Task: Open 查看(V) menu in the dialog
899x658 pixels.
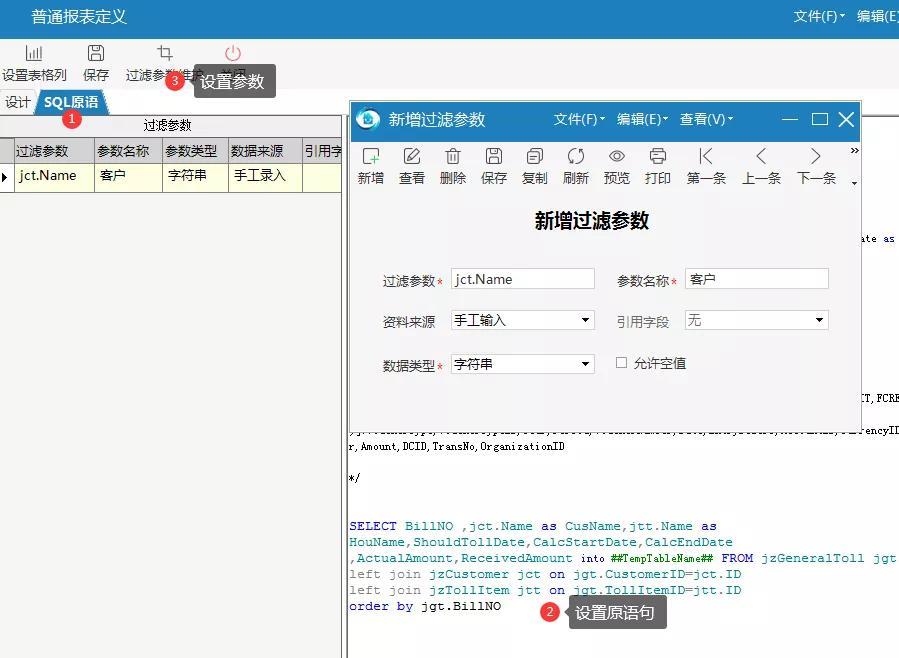Action: pyautogui.click(x=706, y=119)
